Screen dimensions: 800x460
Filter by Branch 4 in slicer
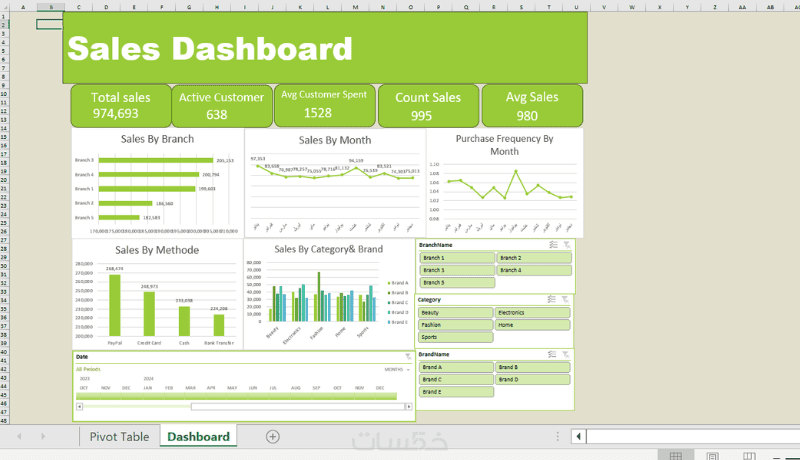point(534,270)
